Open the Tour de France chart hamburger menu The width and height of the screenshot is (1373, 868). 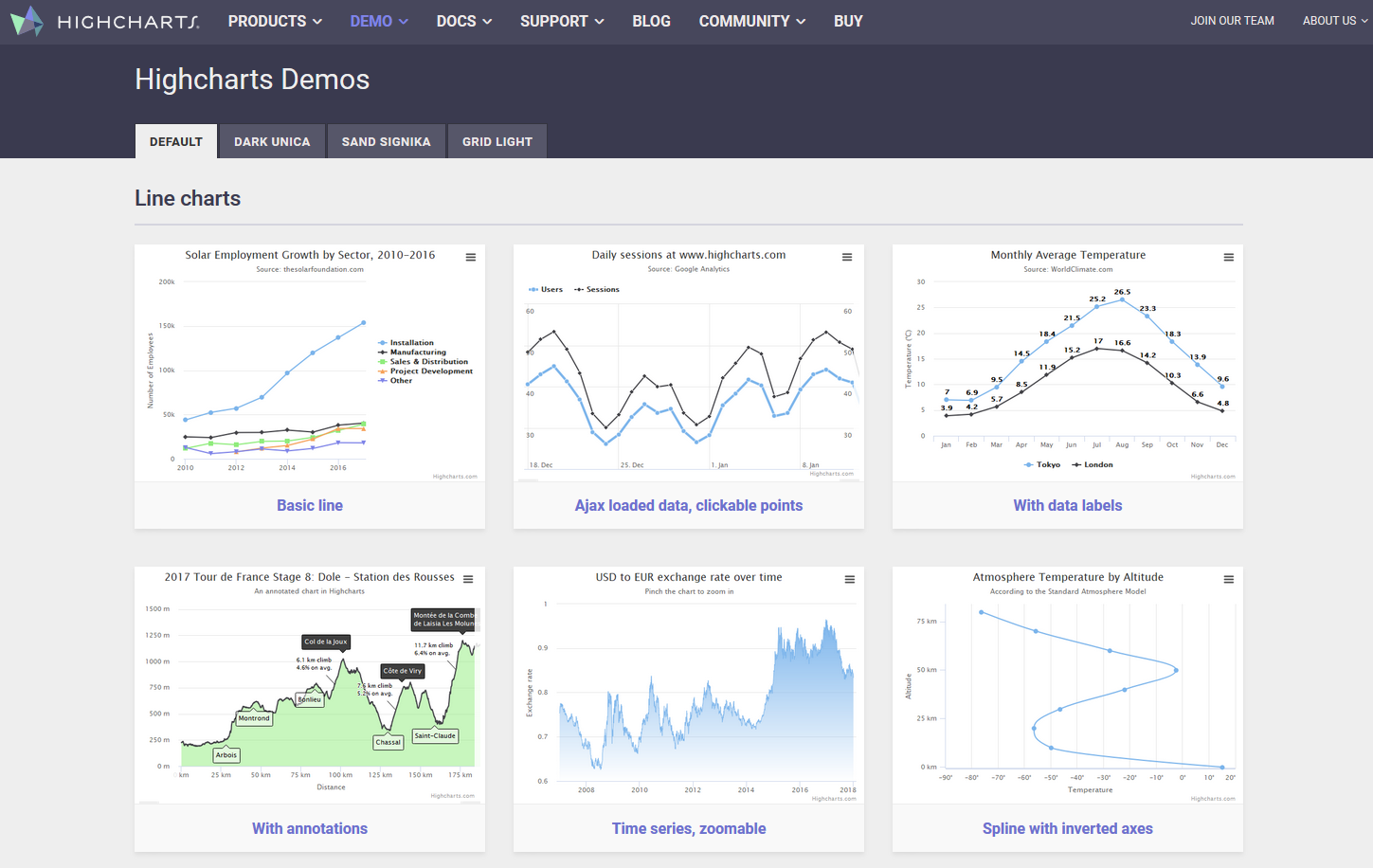(x=468, y=580)
